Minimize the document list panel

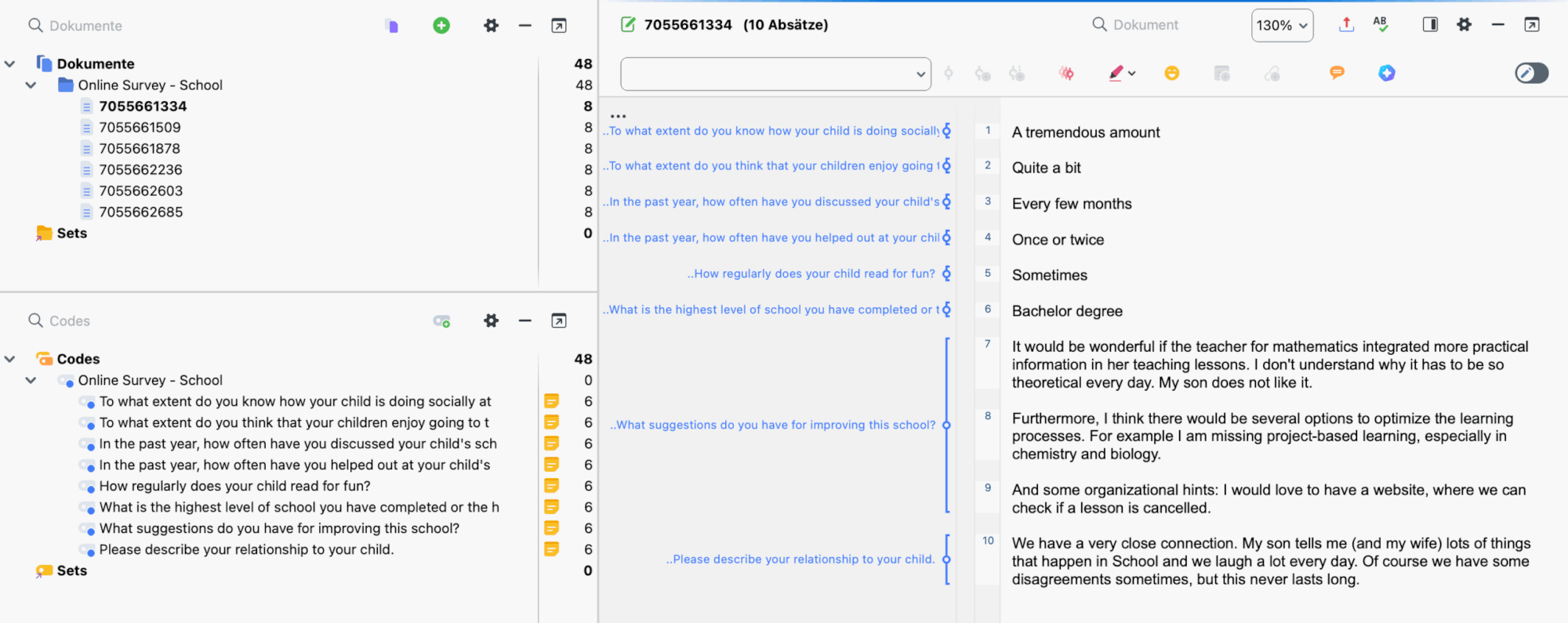click(x=525, y=26)
